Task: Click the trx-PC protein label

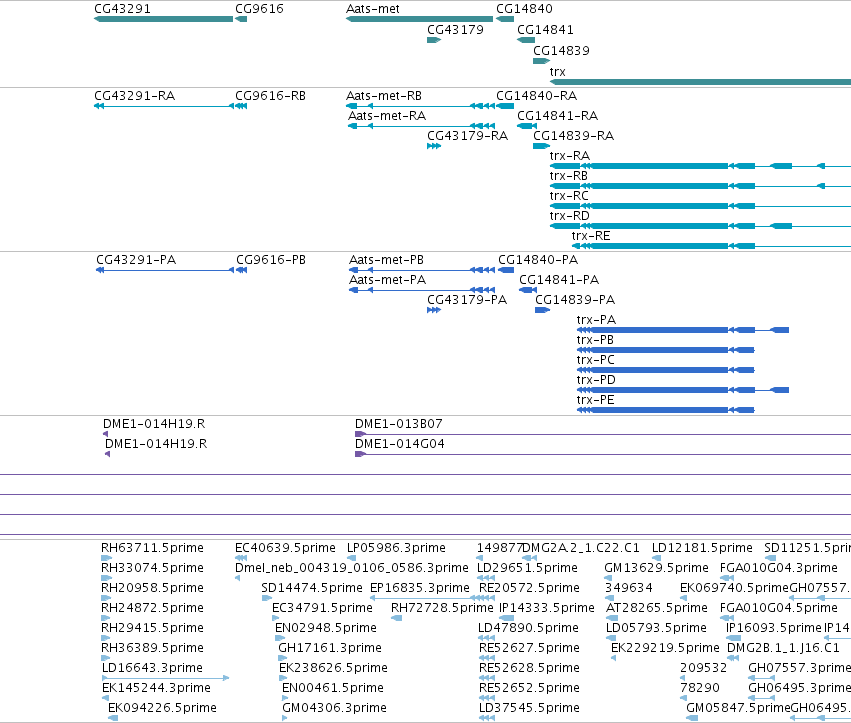Action: coord(595,361)
